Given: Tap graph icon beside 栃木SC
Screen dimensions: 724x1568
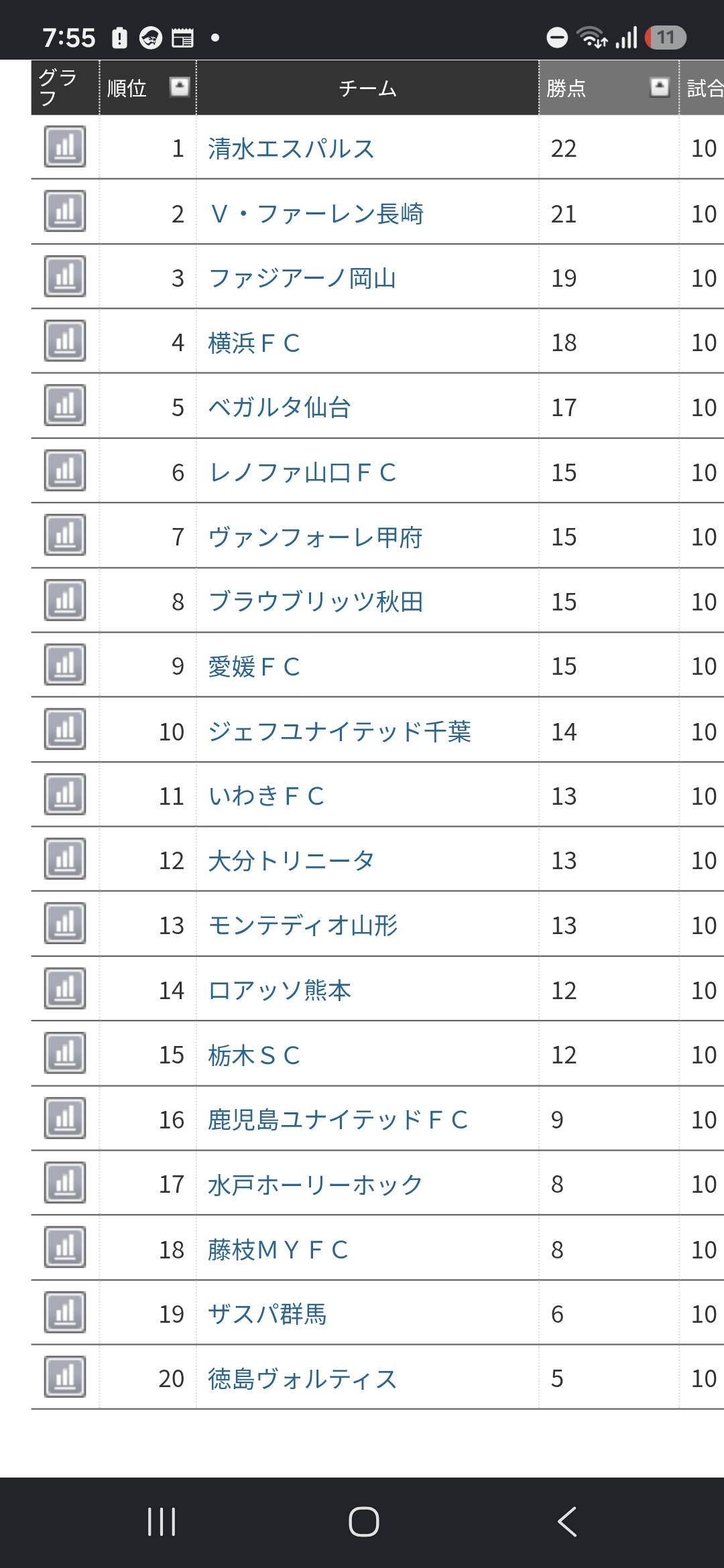Looking at the screenshot, I should (x=65, y=1053).
